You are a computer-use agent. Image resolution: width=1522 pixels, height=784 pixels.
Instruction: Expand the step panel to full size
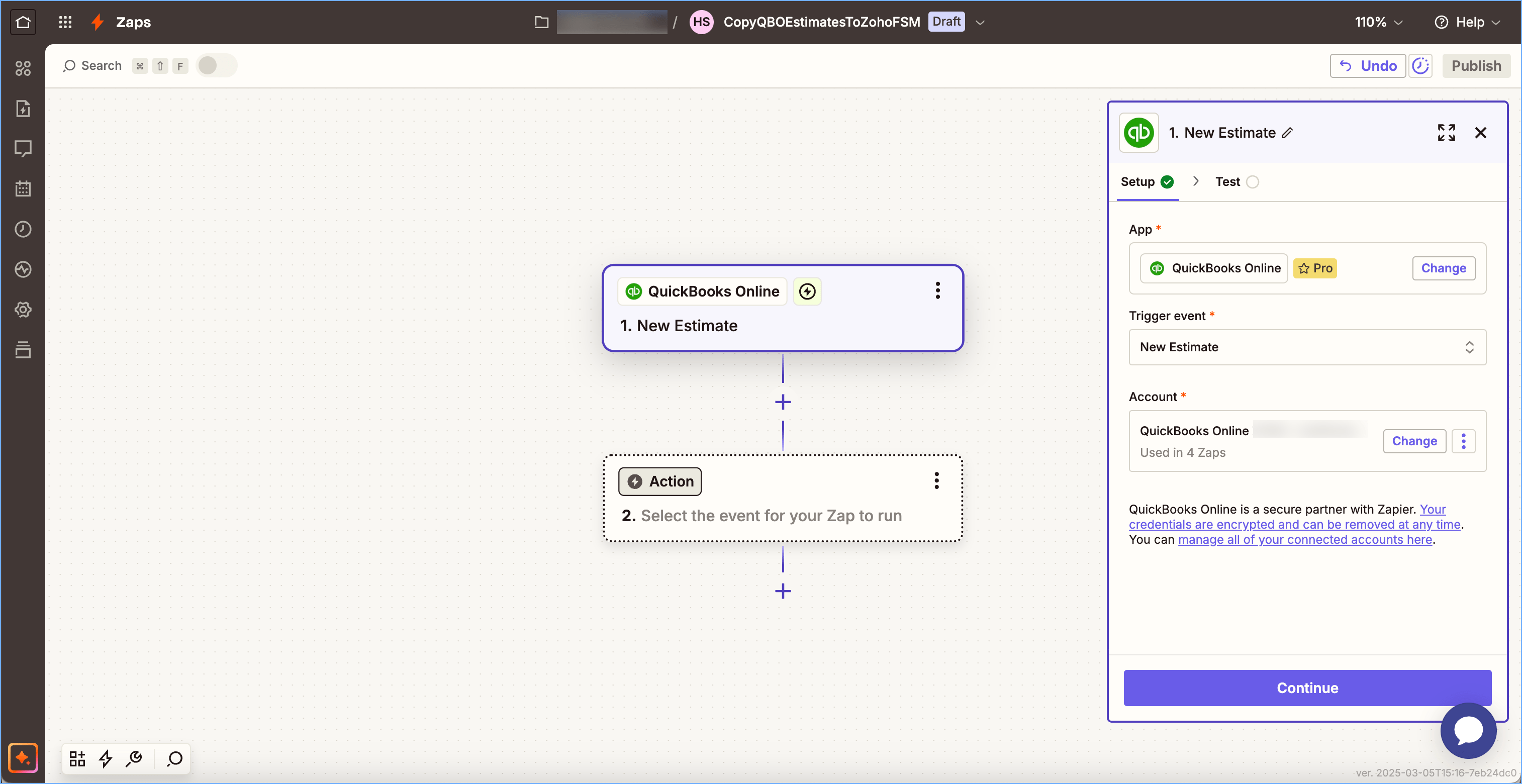(1446, 133)
